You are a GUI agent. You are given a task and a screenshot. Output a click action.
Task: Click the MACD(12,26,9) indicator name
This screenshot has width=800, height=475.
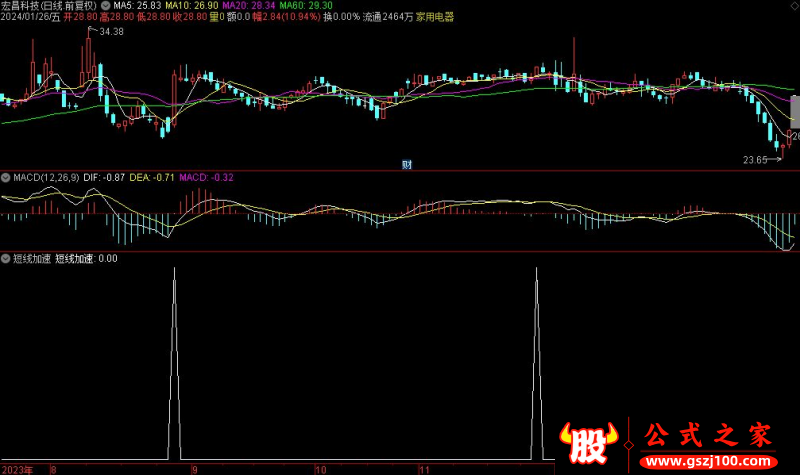coord(46,178)
